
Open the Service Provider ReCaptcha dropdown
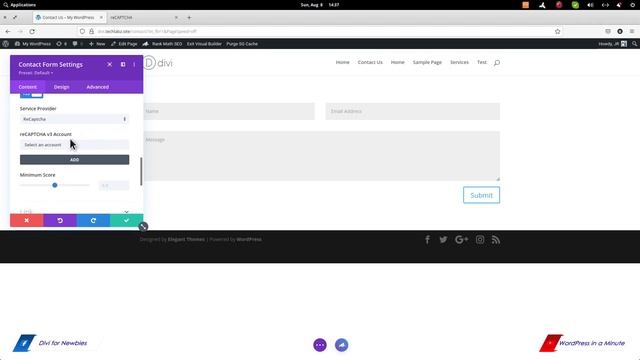click(x=74, y=119)
